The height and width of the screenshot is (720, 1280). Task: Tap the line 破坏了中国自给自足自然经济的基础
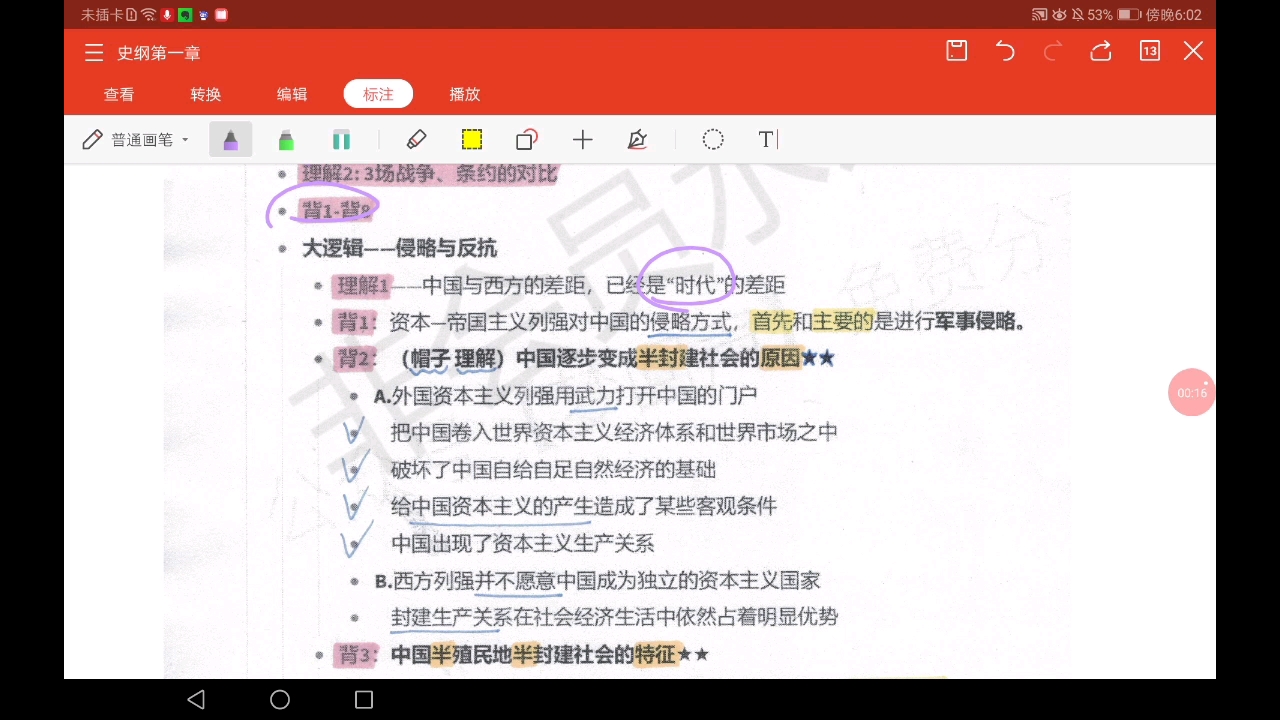(x=554, y=469)
